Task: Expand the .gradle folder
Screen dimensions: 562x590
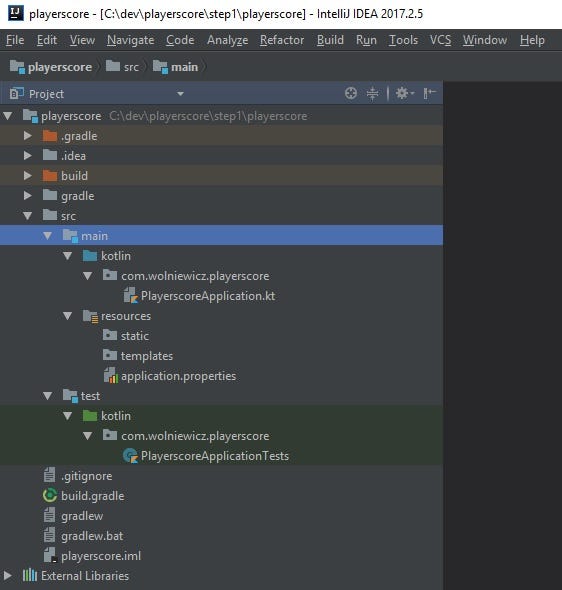Action: [27, 136]
